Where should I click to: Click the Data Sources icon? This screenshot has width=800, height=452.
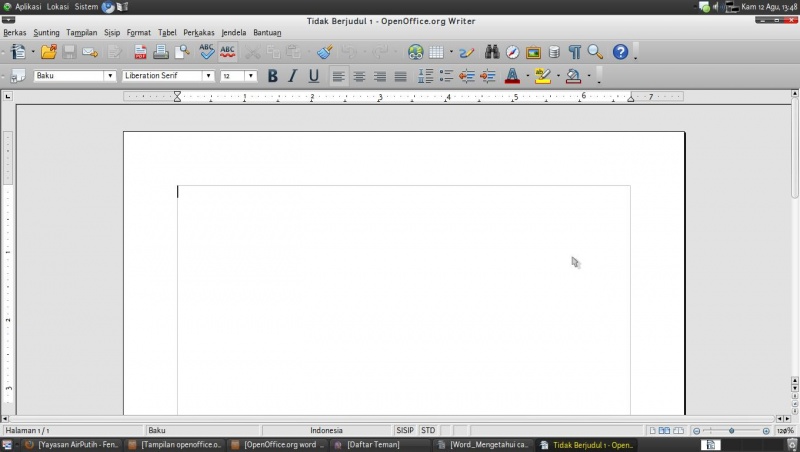pyautogui.click(x=554, y=52)
